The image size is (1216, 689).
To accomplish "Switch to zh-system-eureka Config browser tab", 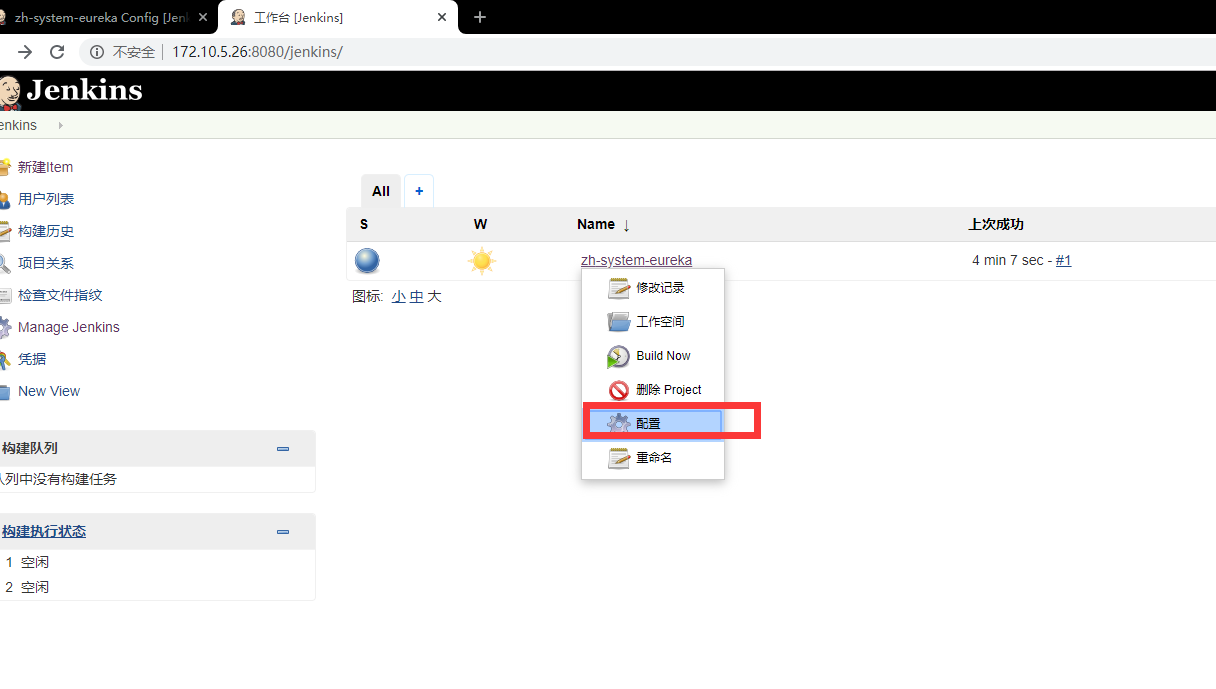I will (99, 17).
